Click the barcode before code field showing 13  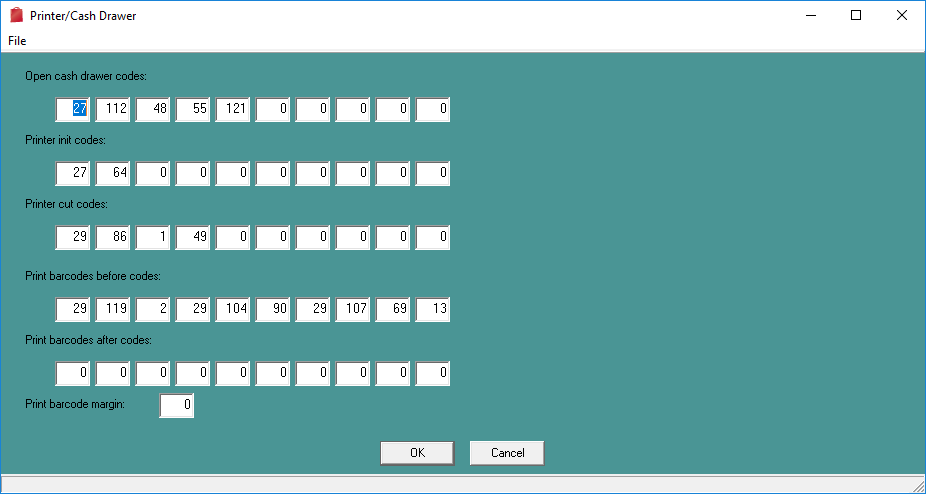[x=433, y=309]
